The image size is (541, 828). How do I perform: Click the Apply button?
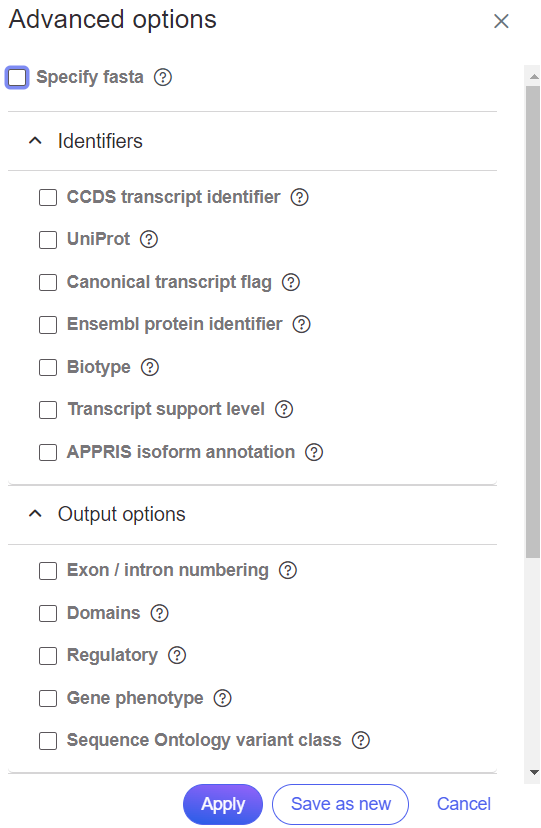(x=223, y=804)
